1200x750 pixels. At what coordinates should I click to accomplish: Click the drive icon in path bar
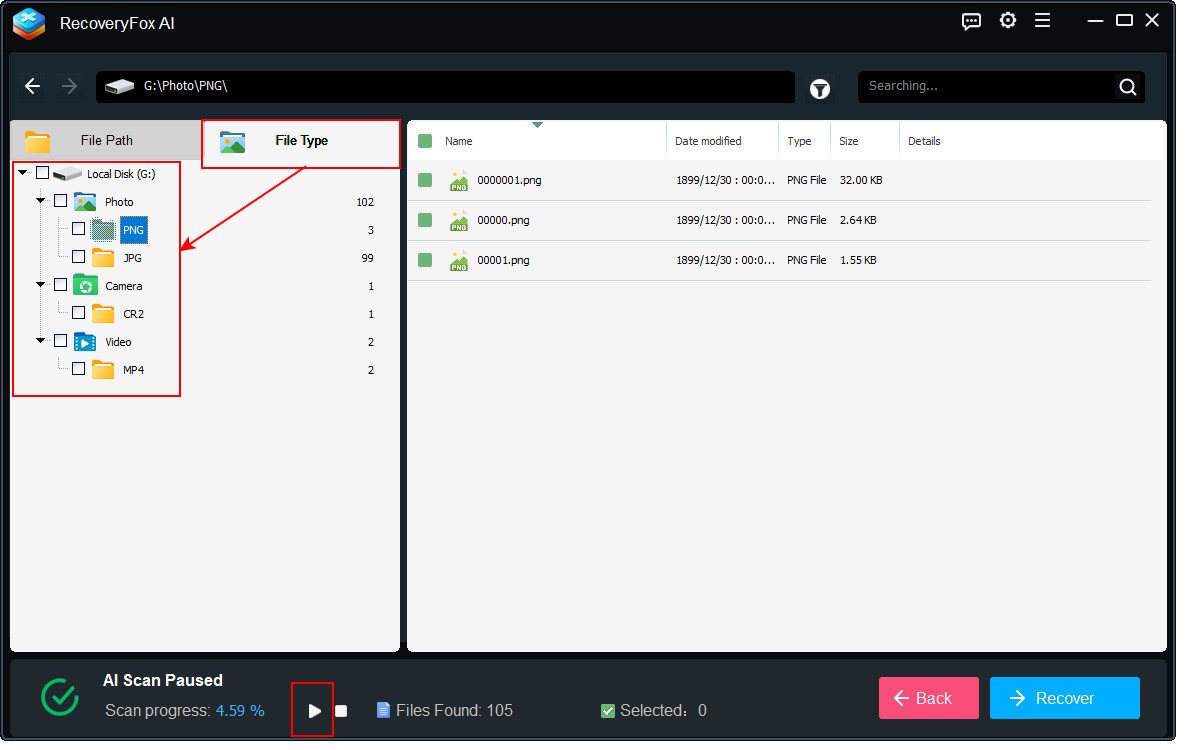pyautogui.click(x=121, y=88)
